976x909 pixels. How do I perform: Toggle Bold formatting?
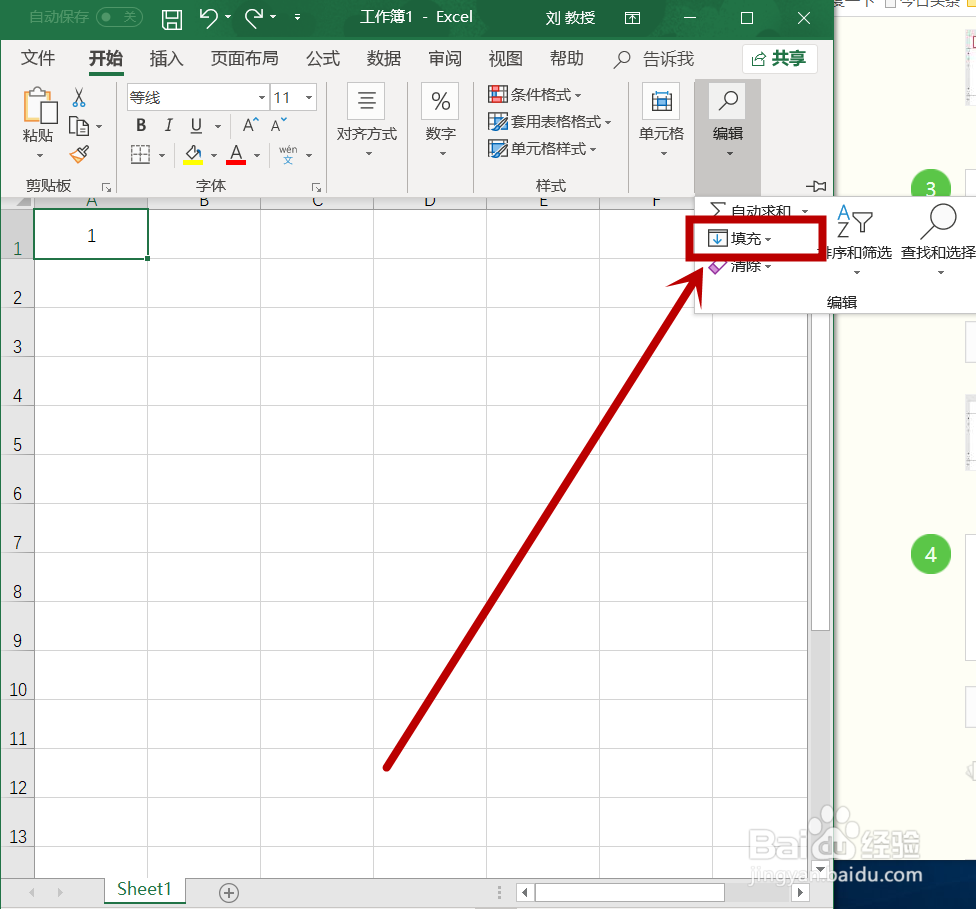click(141, 126)
